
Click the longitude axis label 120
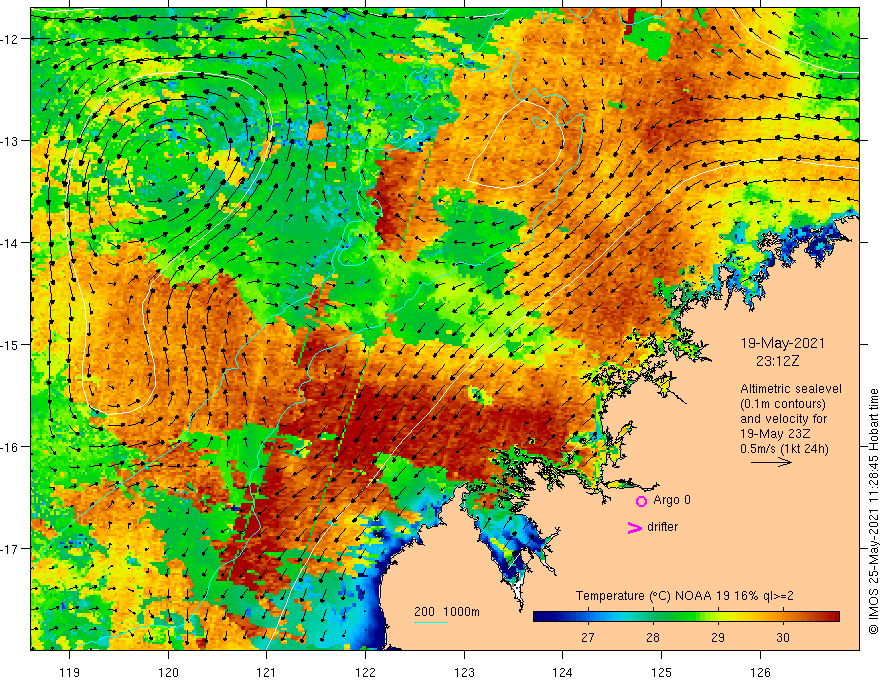point(168,672)
